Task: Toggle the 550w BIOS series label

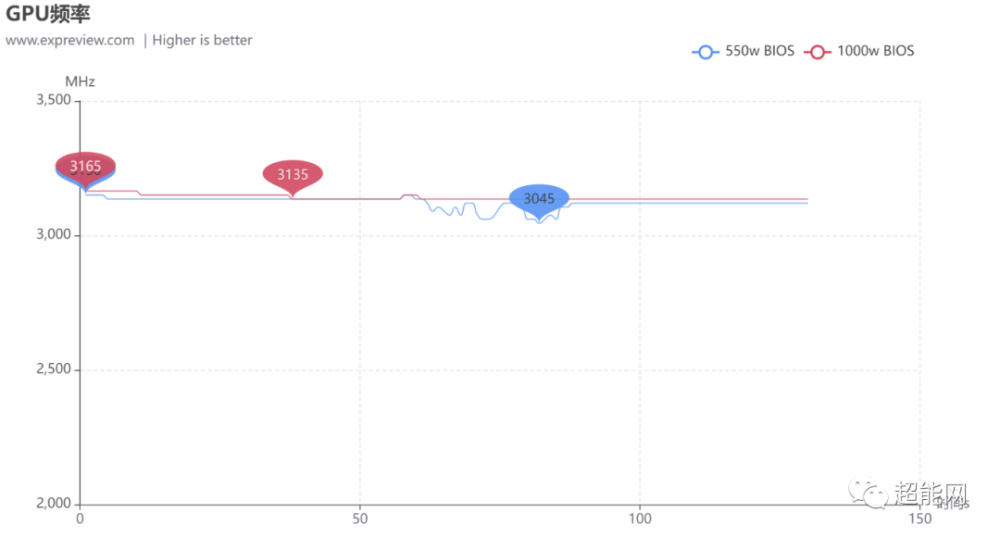Action: [760, 51]
